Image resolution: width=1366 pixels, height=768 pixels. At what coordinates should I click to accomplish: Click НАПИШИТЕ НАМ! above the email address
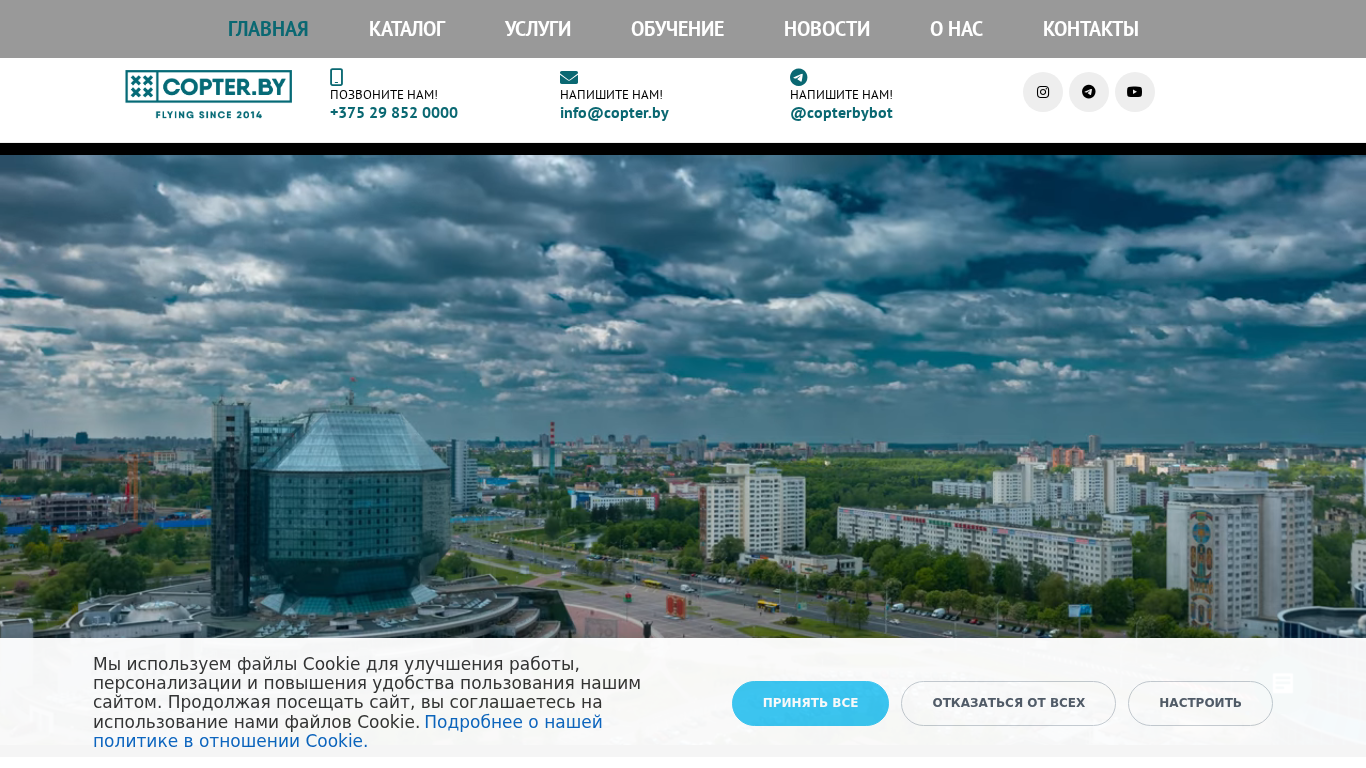pos(611,95)
